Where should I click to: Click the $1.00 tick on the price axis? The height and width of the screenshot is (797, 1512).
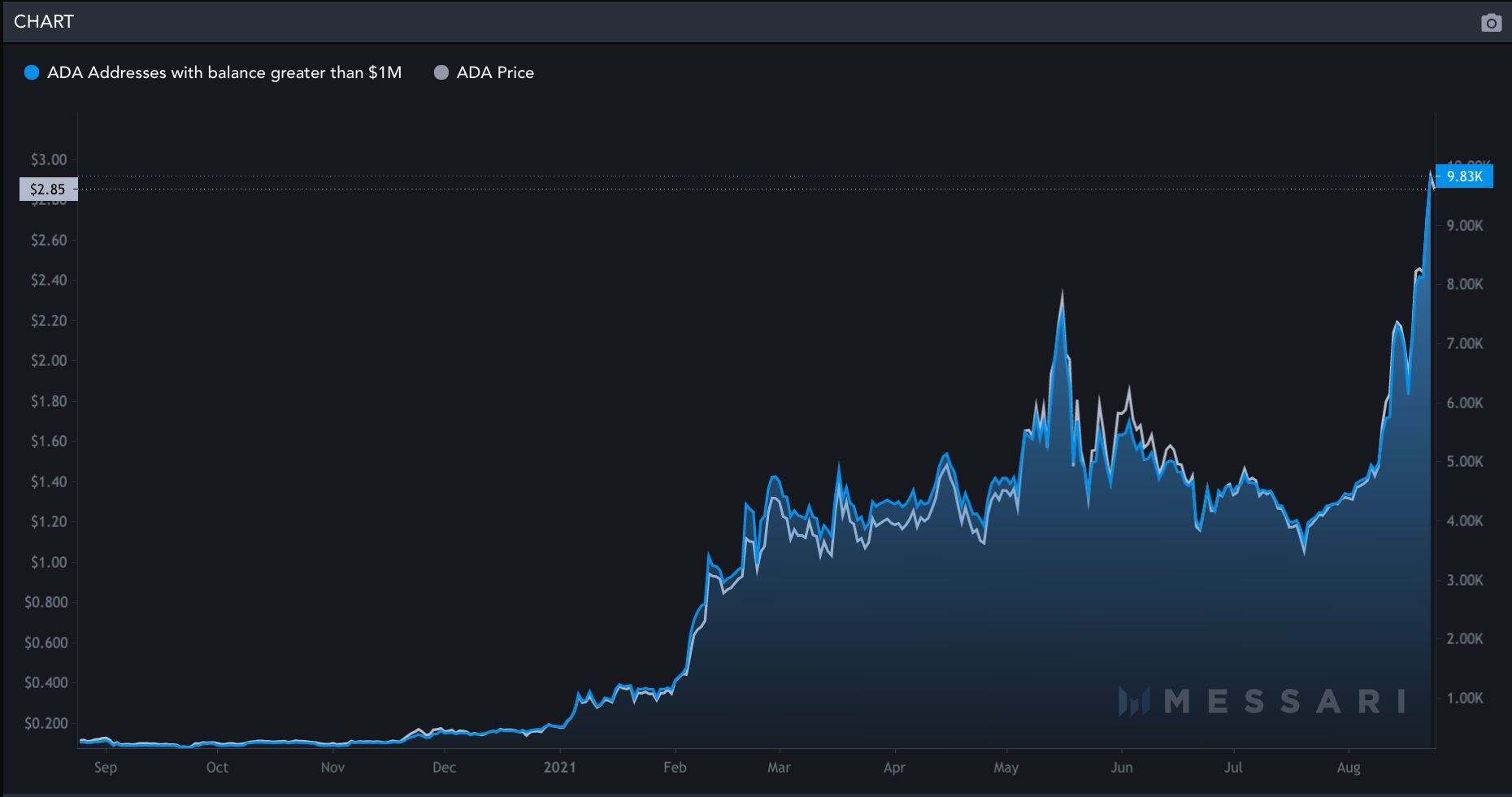coord(49,562)
